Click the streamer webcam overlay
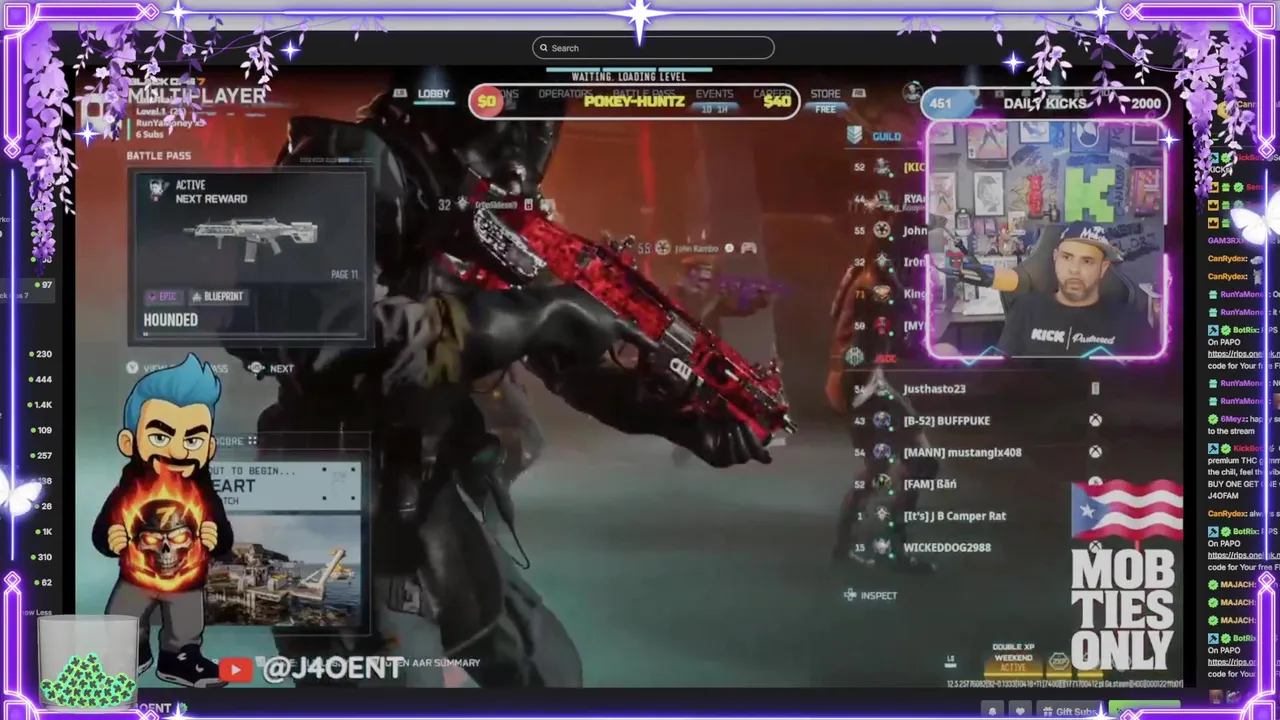1280x720 pixels. (1047, 239)
